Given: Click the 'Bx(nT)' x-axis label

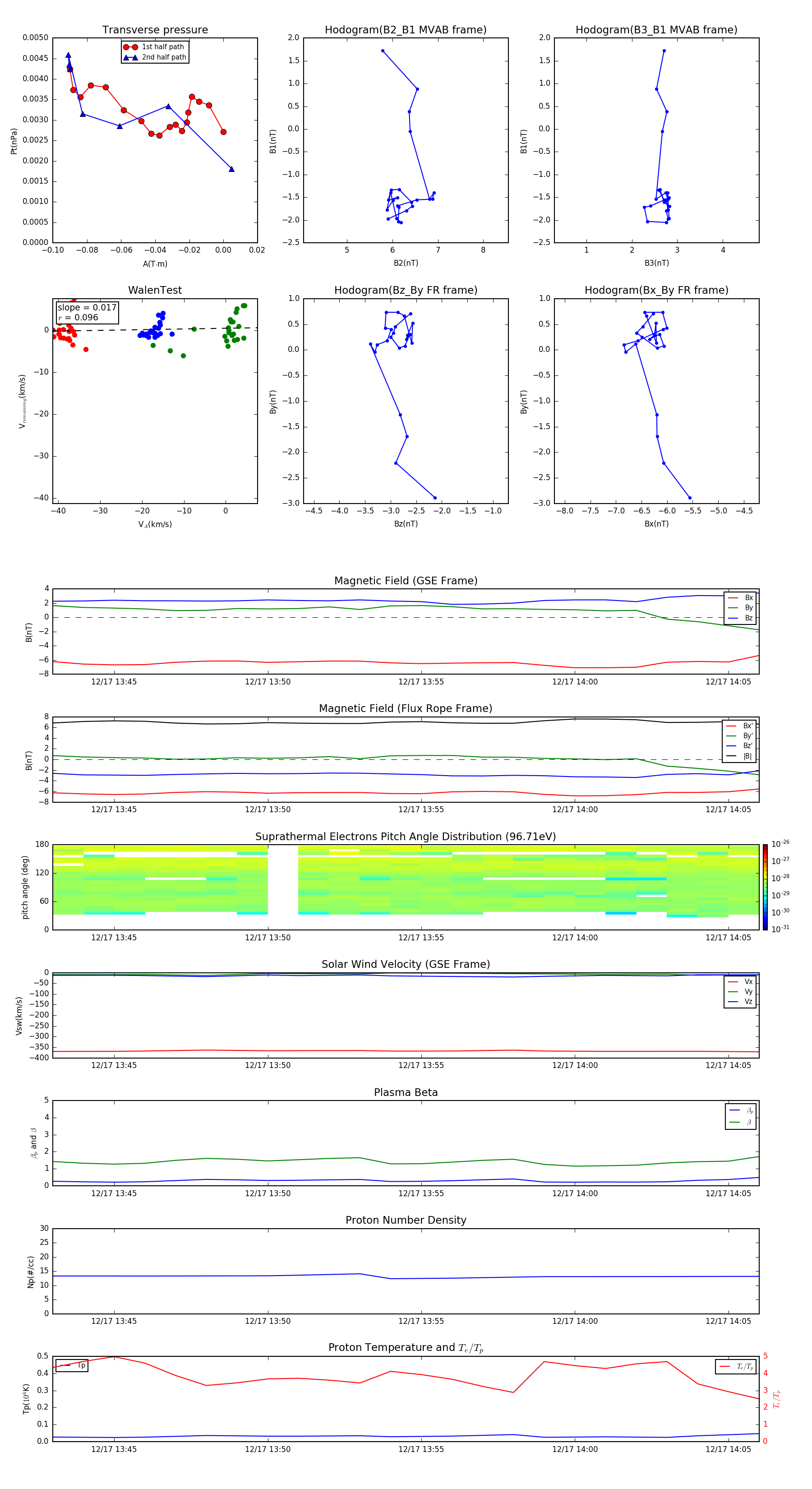Looking at the screenshot, I should click(x=656, y=524).
